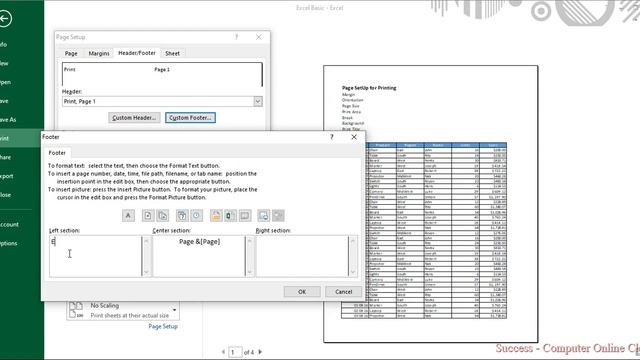Image resolution: width=640 pixels, height=360 pixels.
Task: Click the current page number field
Action: click(x=235, y=352)
